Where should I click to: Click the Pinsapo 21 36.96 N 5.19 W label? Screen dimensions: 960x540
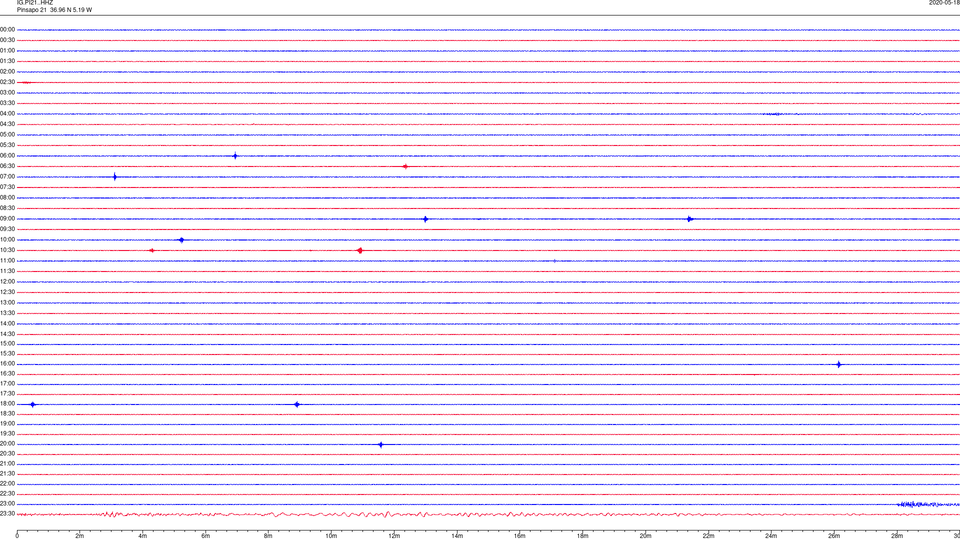pyautogui.click(x=54, y=10)
